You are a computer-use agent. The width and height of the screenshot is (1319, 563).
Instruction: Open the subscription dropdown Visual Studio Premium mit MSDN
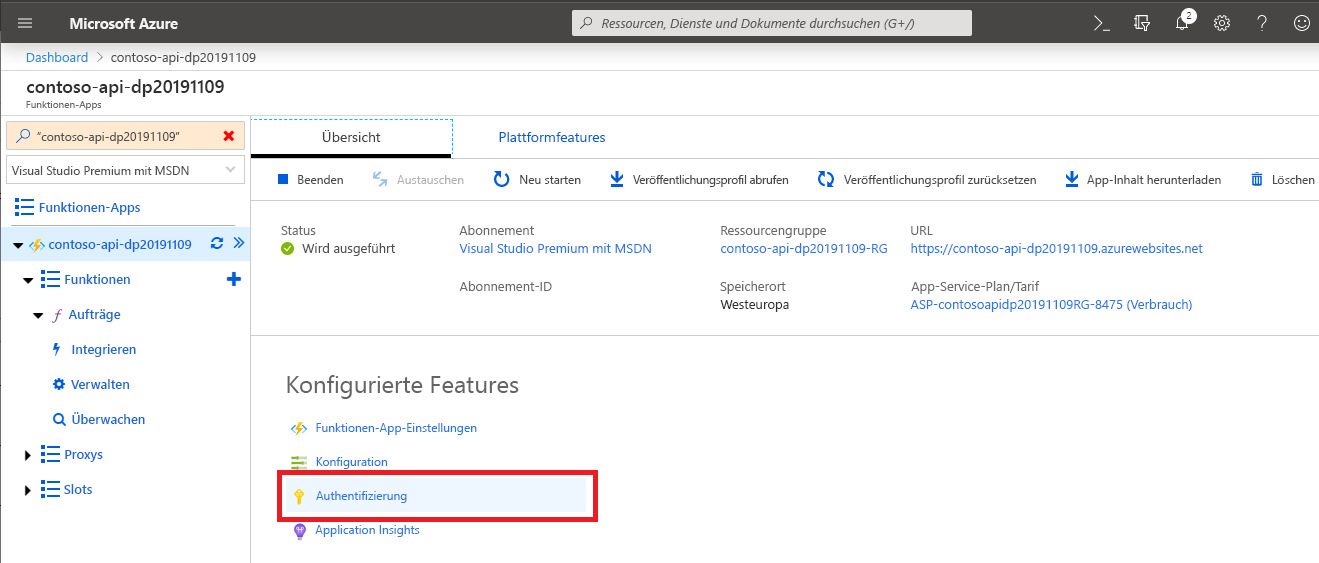point(125,170)
